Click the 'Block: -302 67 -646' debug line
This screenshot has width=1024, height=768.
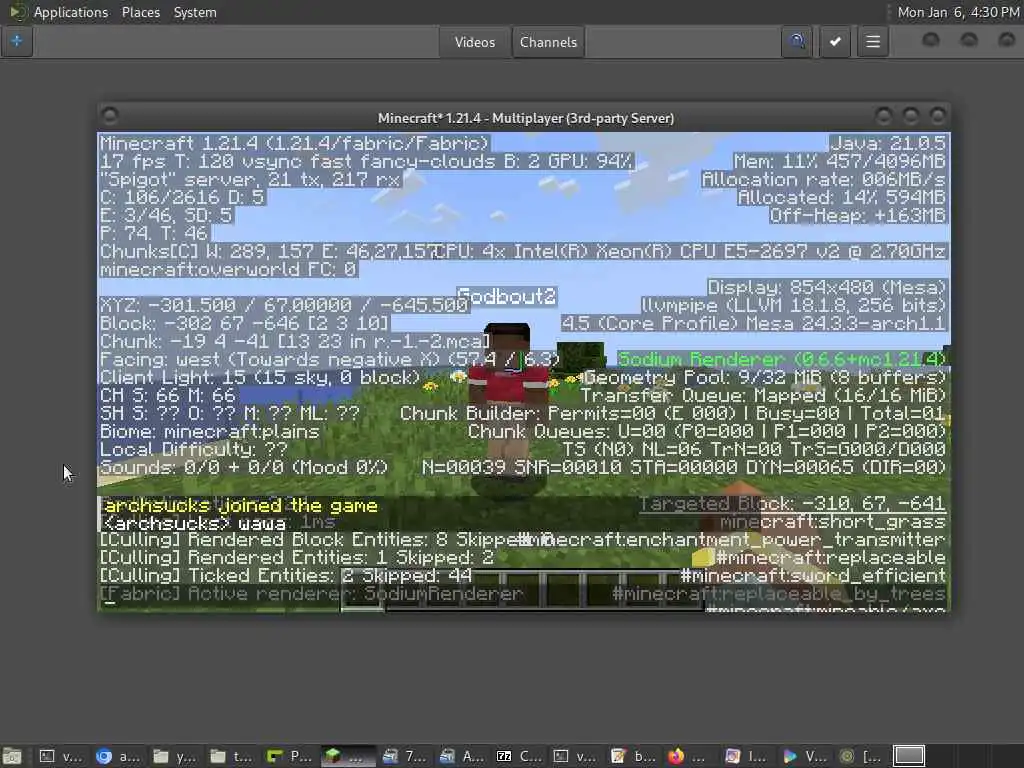coord(244,323)
